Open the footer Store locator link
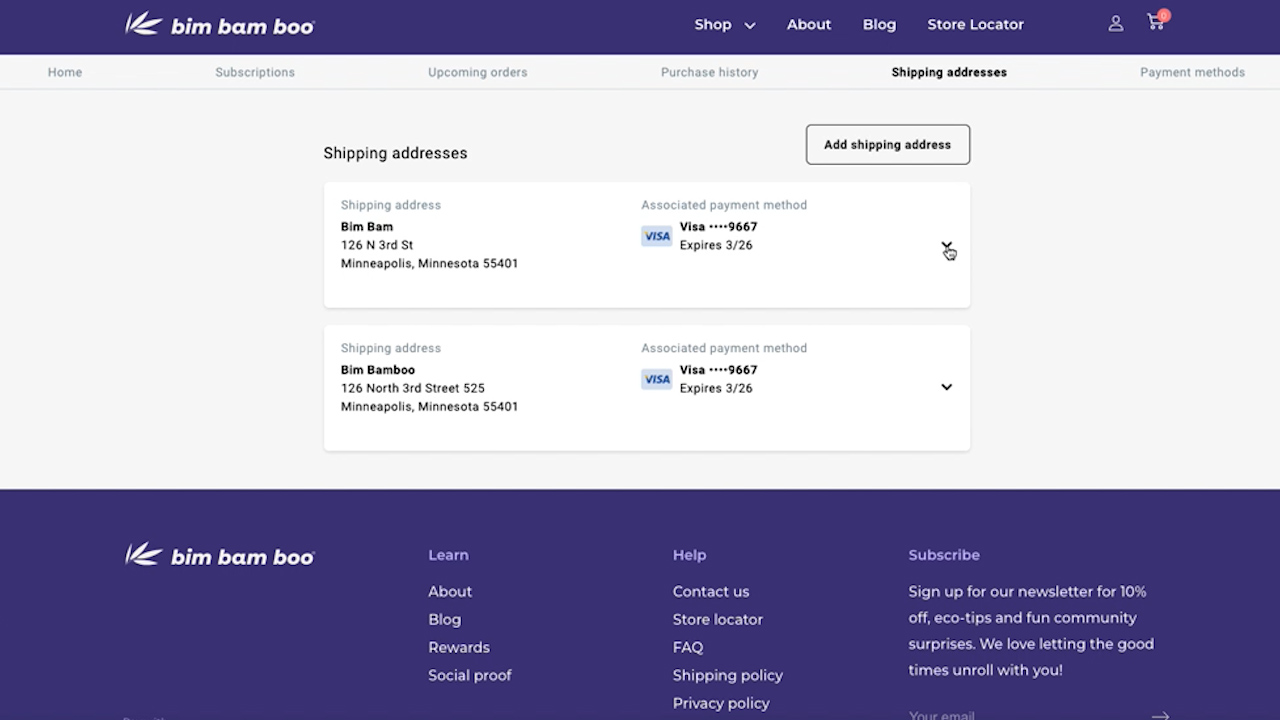This screenshot has width=1280, height=720. point(718,619)
